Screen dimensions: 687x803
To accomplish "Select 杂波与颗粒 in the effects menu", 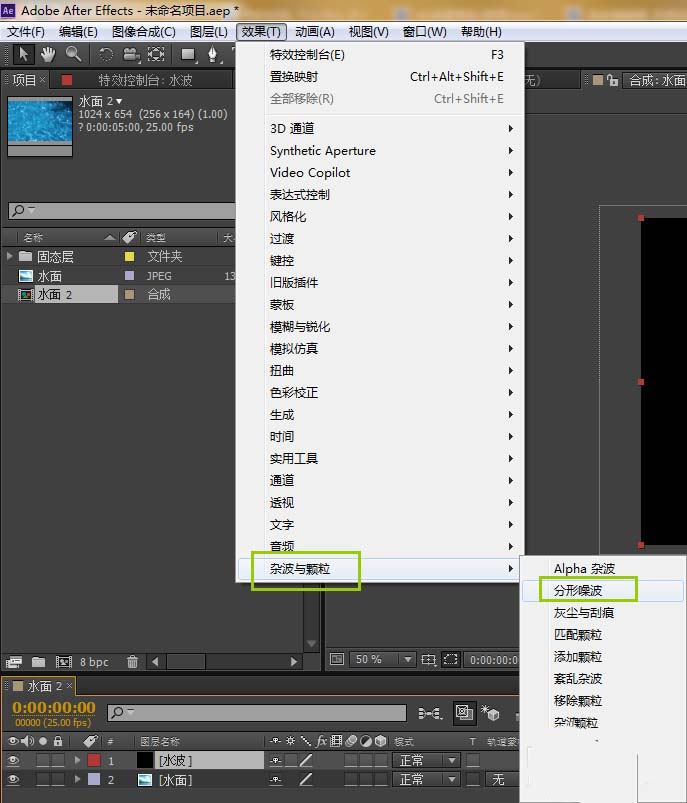I will click(380, 568).
